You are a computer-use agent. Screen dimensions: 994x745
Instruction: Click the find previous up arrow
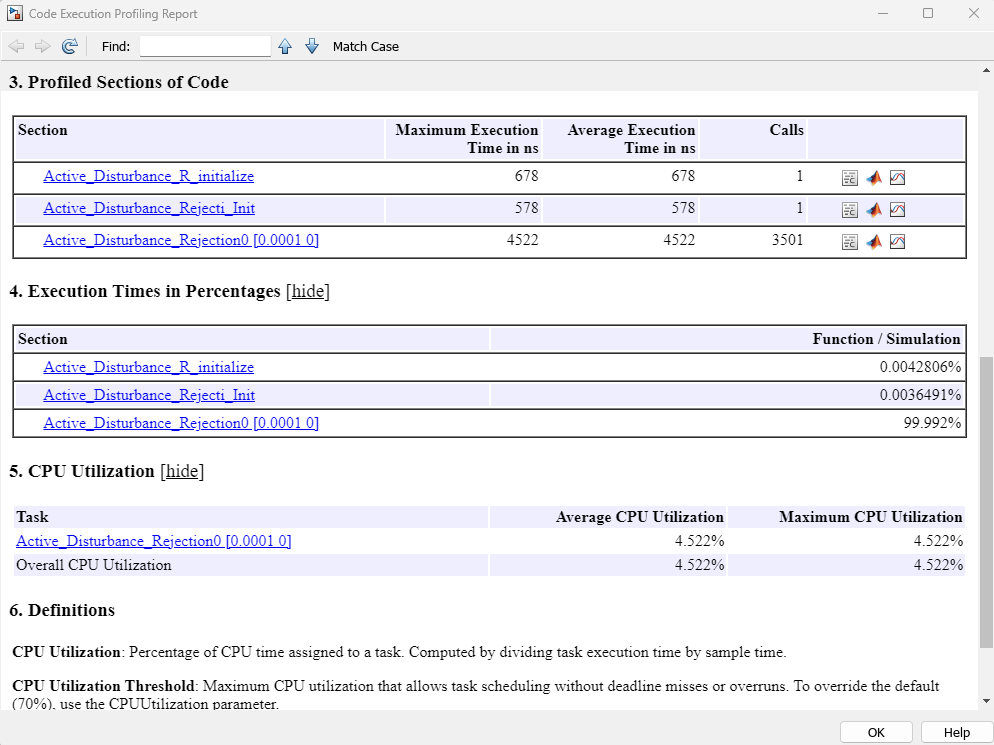click(285, 46)
